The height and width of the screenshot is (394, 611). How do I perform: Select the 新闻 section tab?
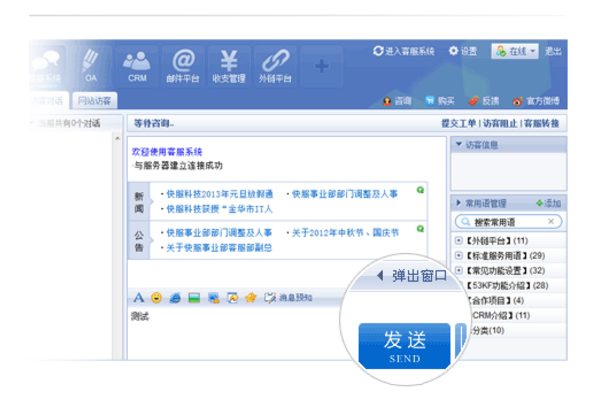[x=139, y=202]
